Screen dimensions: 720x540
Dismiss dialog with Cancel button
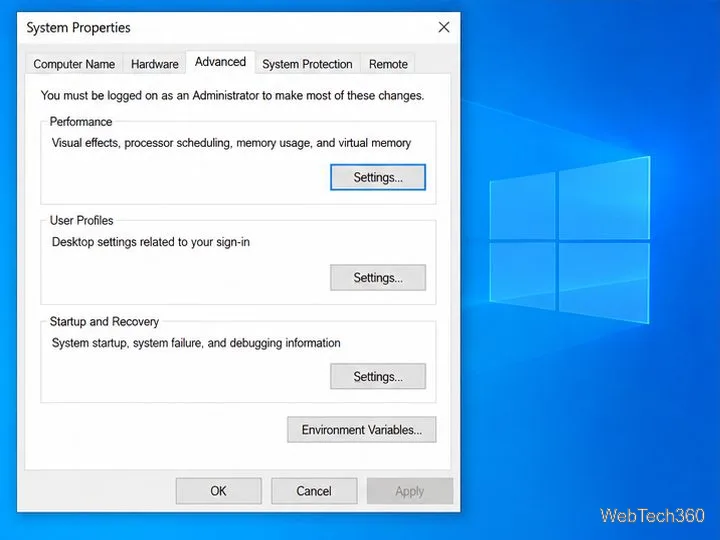pyautogui.click(x=314, y=491)
